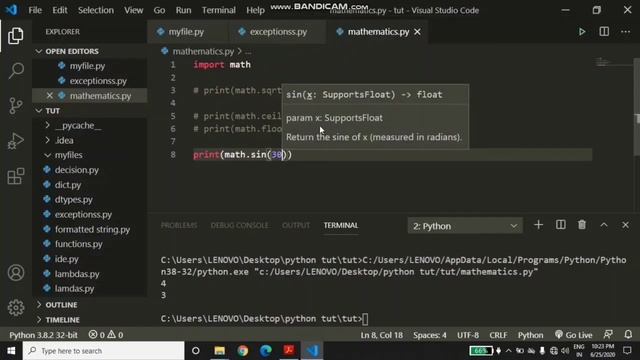640x360 pixels.
Task: Close the terminal panel
Action: 625,225
